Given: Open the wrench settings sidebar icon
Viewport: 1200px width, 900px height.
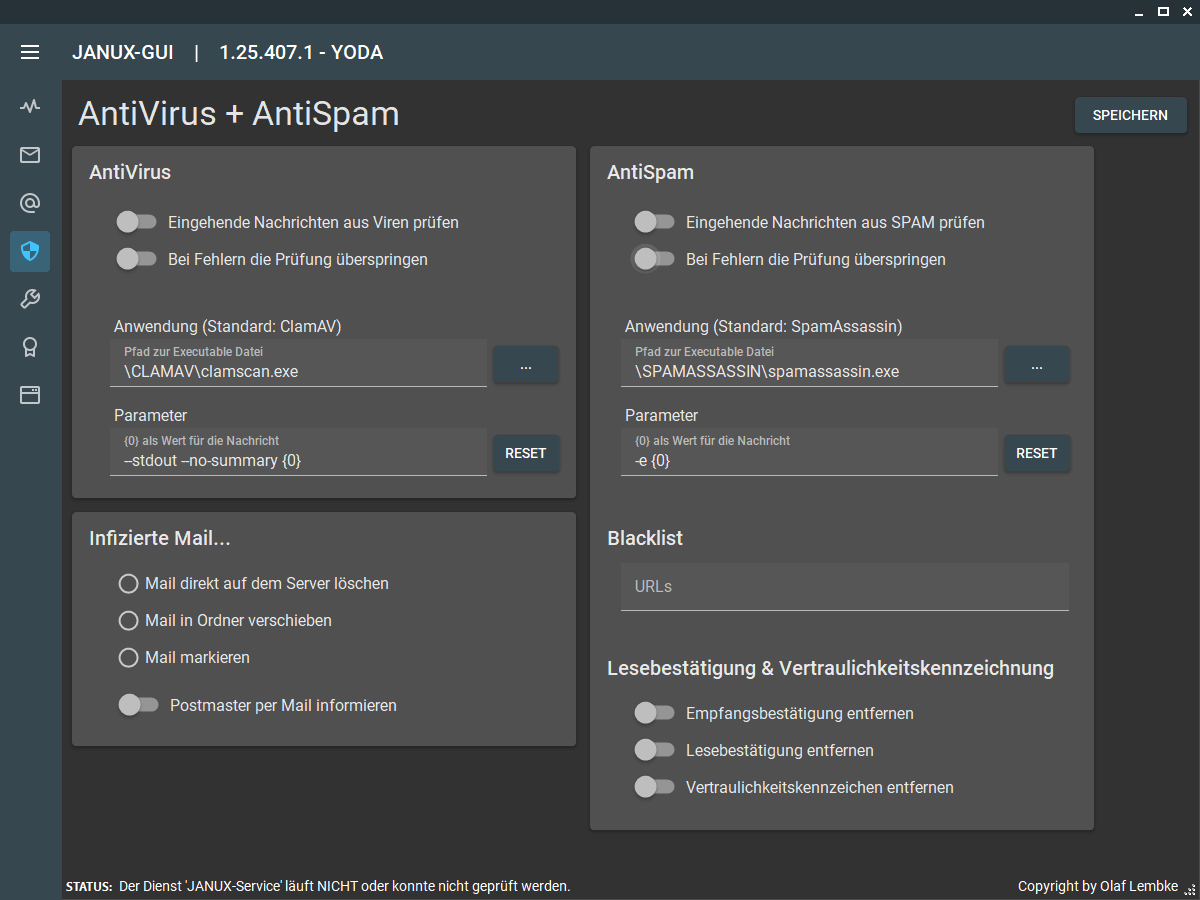Looking at the screenshot, I should point(30,299).
